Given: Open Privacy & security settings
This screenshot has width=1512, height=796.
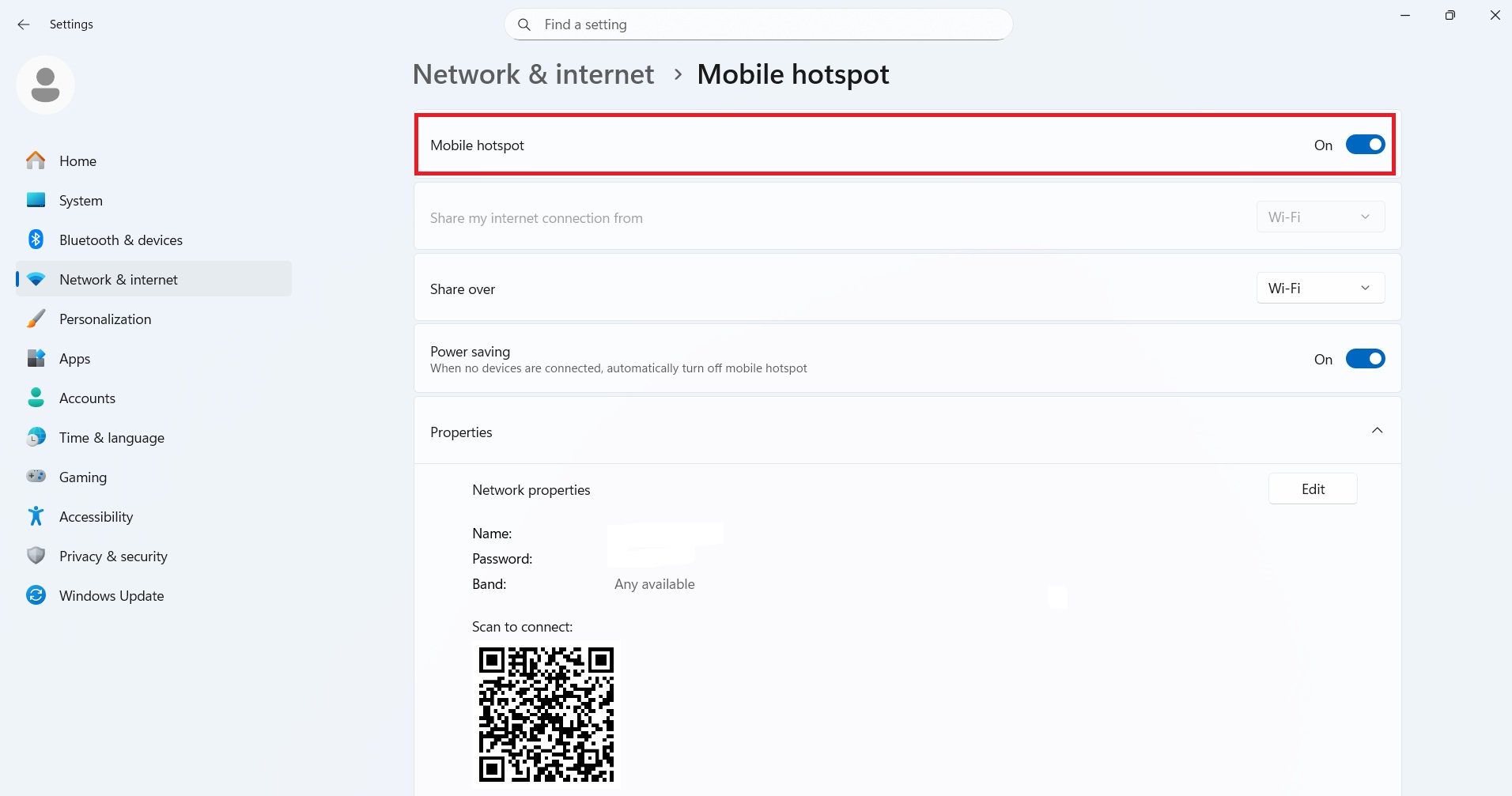Looking at the screenshot, I should [112, 556].
